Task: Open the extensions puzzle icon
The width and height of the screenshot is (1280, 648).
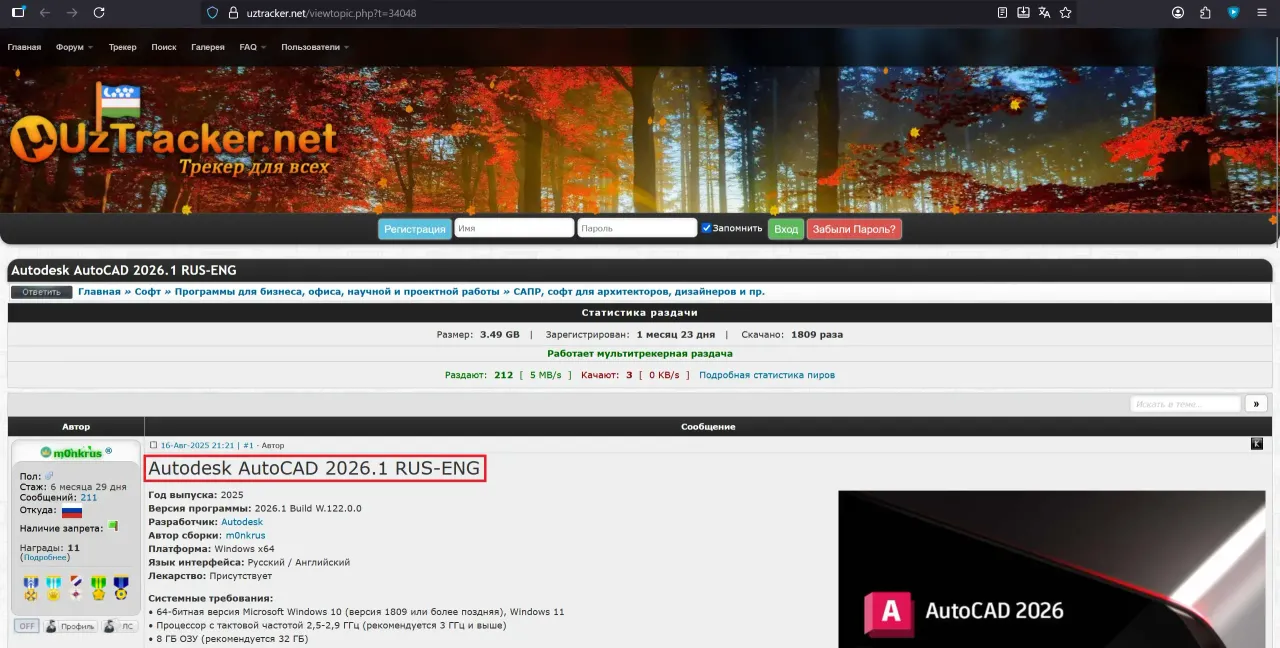Action: [x=1205, y=13]
